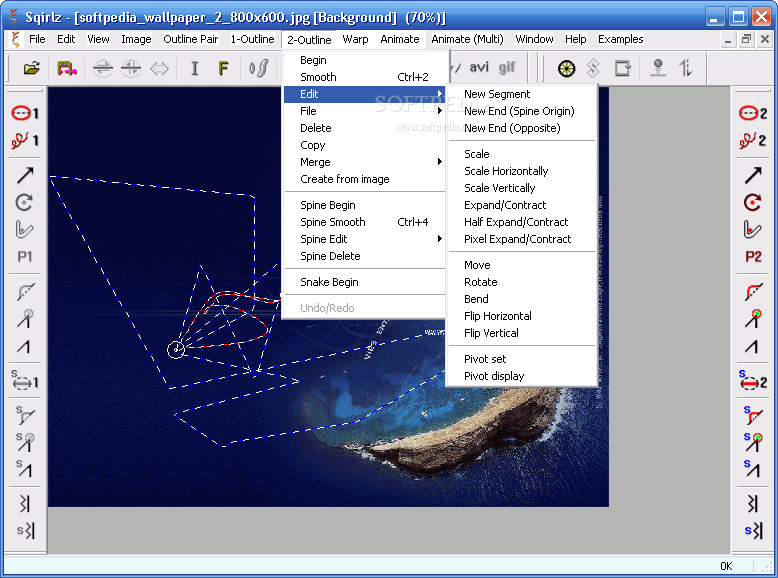Click the pin marker toolbar icon

click(x=658, y=68)
